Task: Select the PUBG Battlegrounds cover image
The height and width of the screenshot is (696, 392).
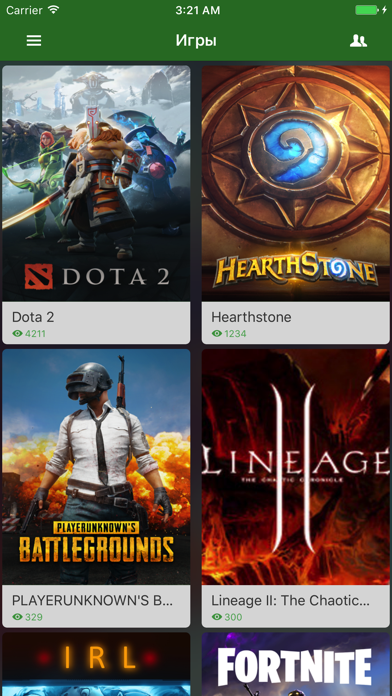Action: tap(96, 467)
